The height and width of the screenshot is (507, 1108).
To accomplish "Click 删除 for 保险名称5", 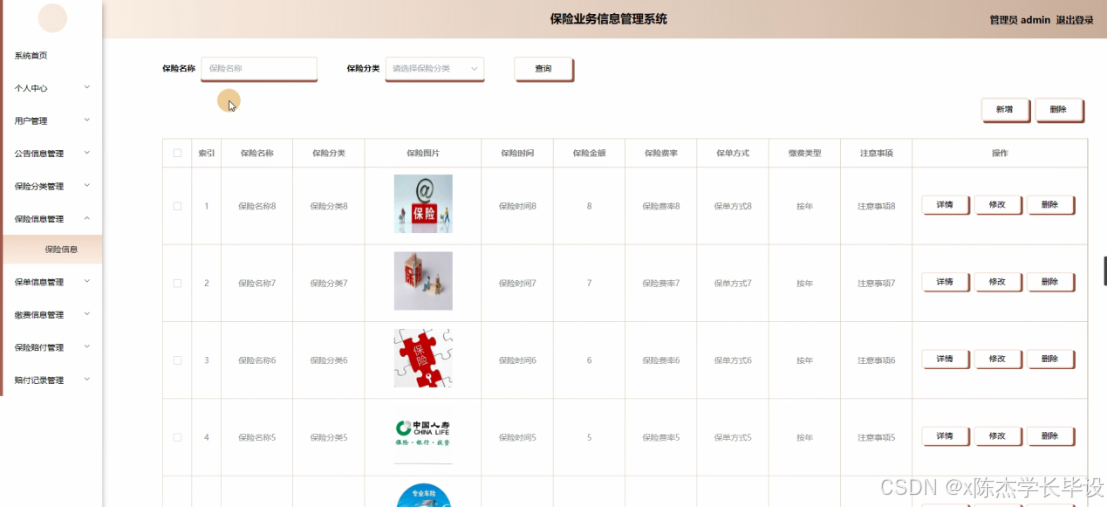I will (x=1050, y=436).
